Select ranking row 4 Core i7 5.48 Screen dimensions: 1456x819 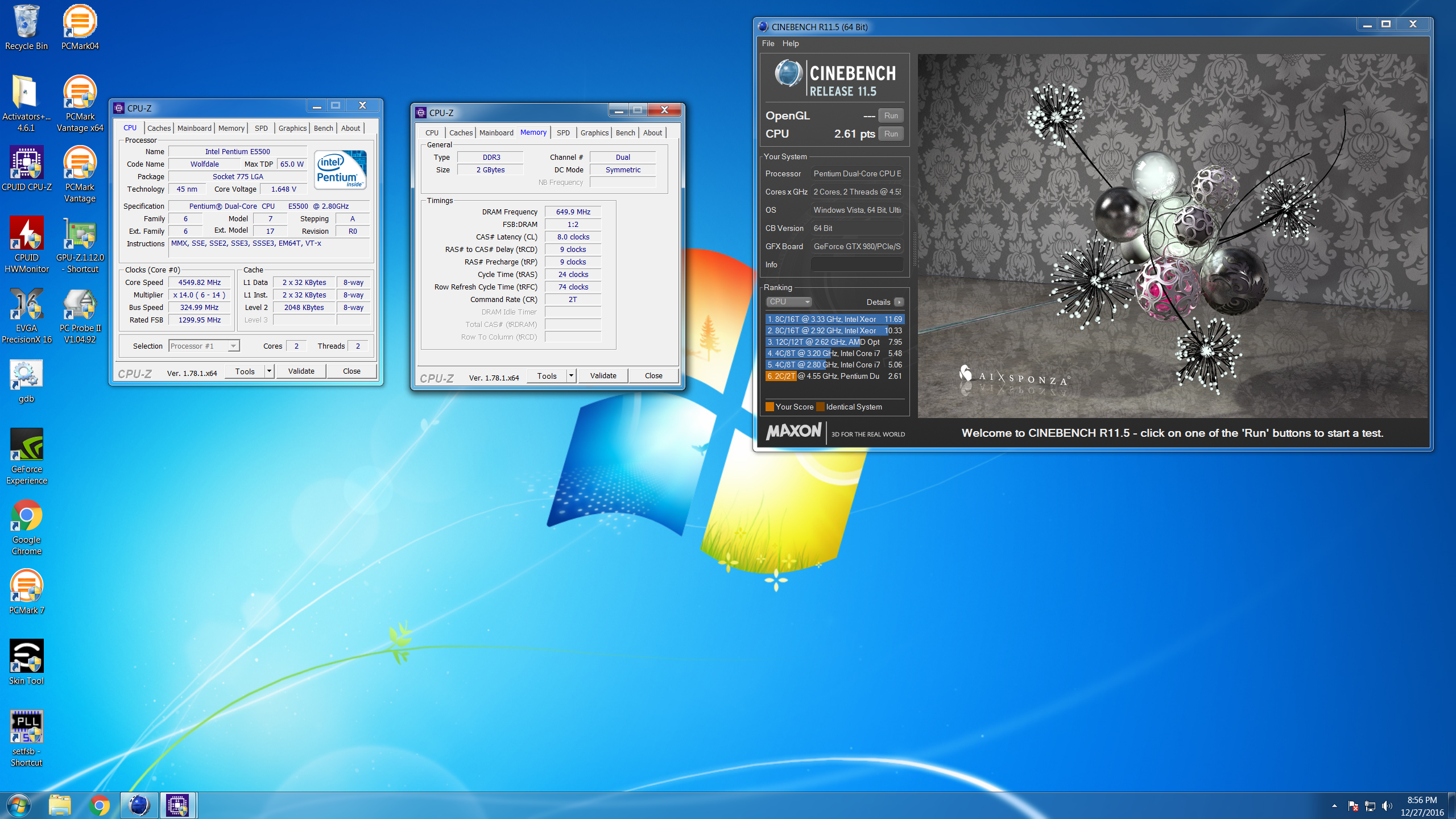834,353
